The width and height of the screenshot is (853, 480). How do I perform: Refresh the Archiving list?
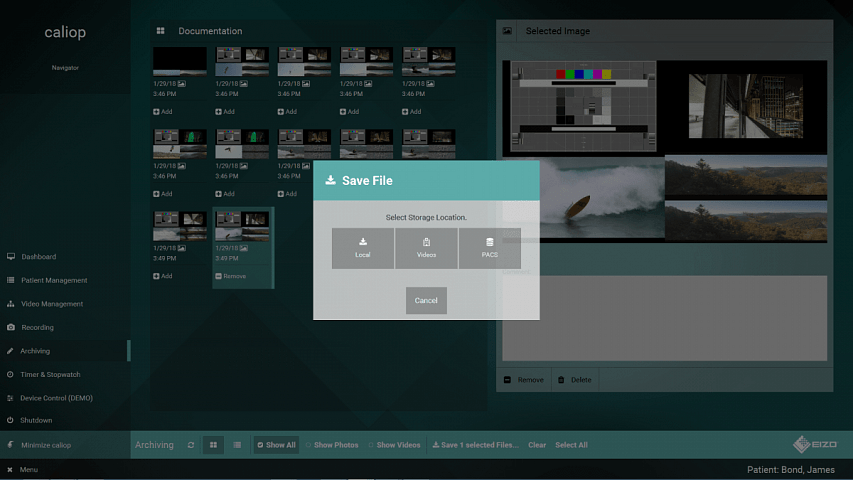(x=190, y=445)
